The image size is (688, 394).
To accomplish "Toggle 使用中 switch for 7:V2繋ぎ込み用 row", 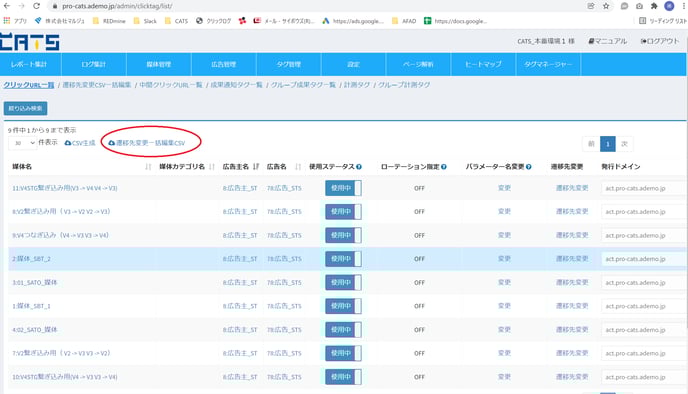I will coord(343,353).
